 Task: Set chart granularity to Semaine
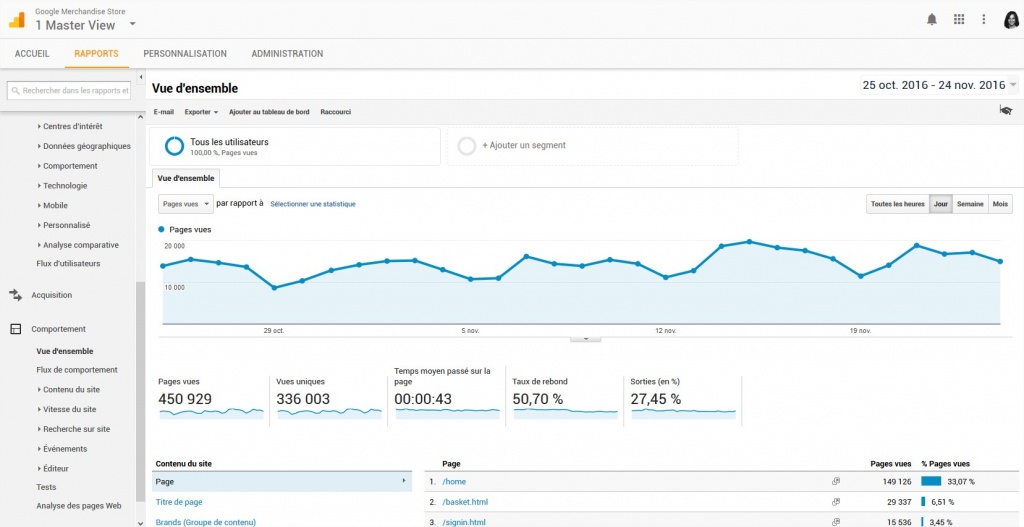(970, 204)
